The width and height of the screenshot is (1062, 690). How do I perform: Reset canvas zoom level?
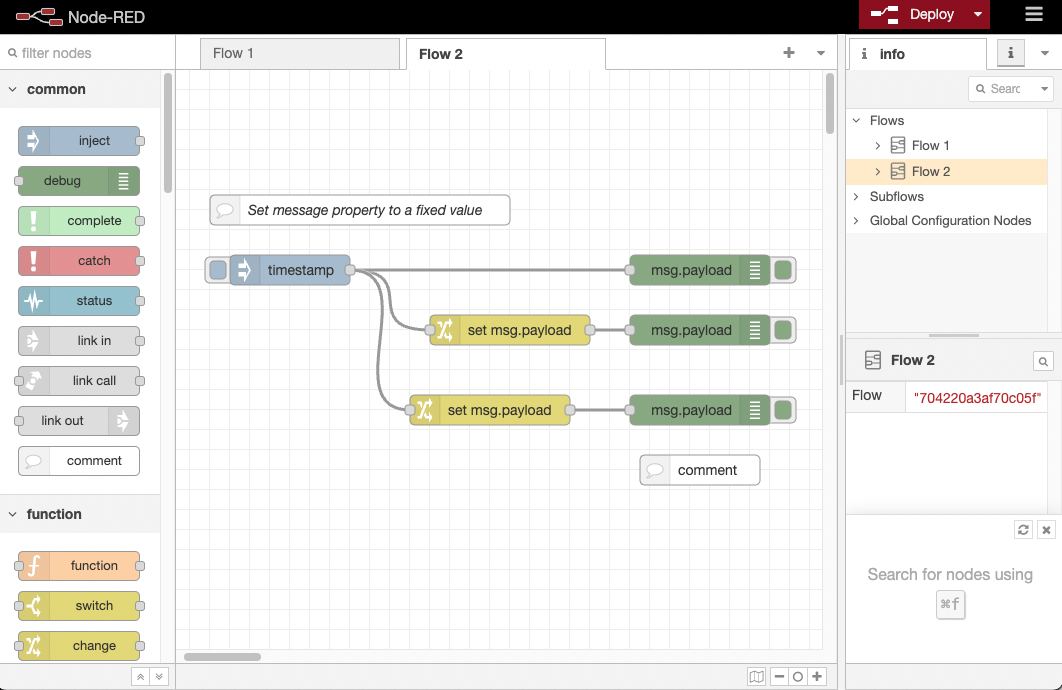pos(798,677)
